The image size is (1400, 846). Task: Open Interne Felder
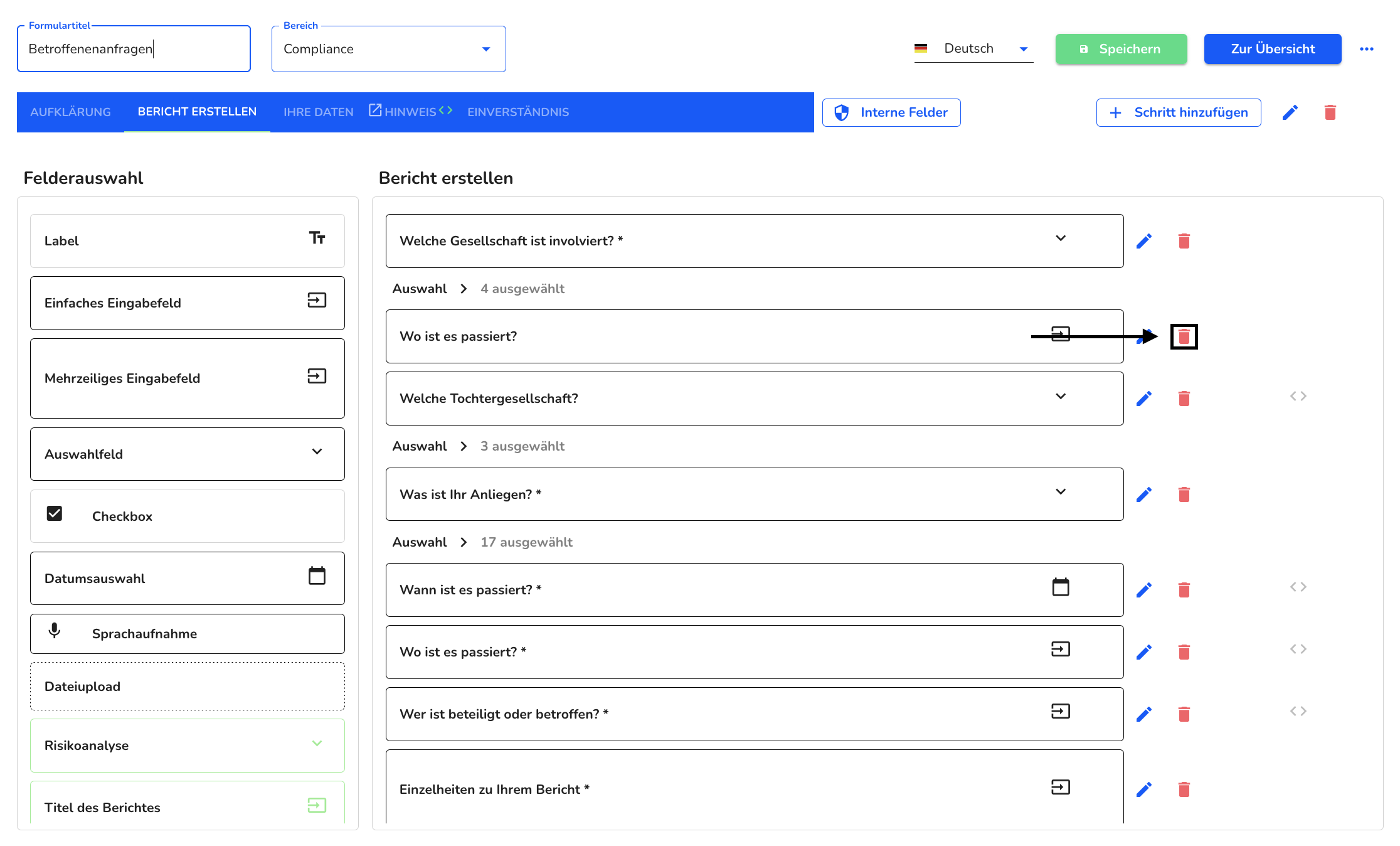(891, 112)
